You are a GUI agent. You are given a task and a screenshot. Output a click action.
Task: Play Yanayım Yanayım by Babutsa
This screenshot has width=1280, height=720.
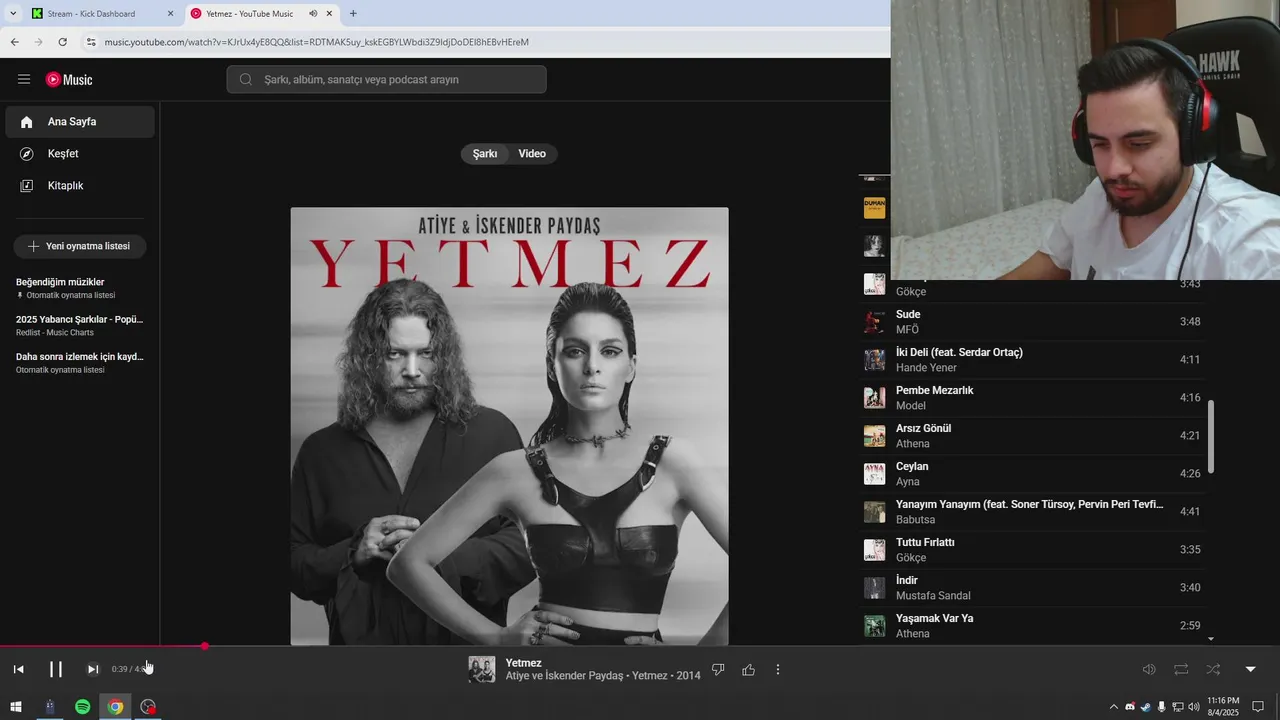click(x=1032, y=512)
